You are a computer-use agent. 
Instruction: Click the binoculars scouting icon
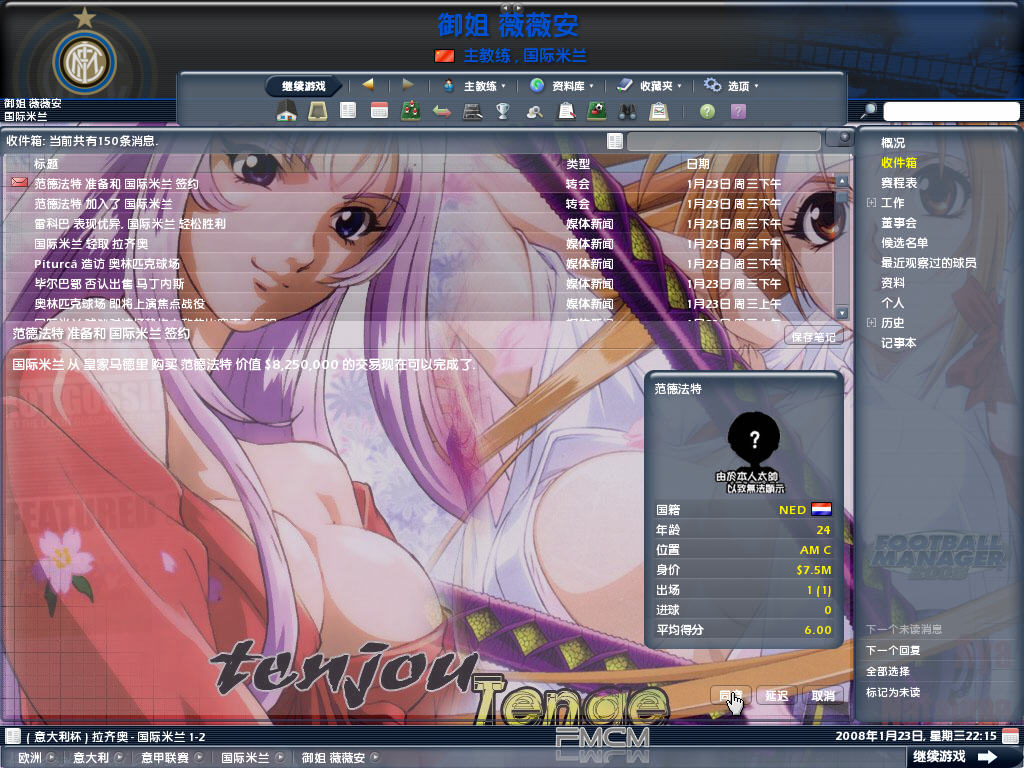tap(627, 112)
